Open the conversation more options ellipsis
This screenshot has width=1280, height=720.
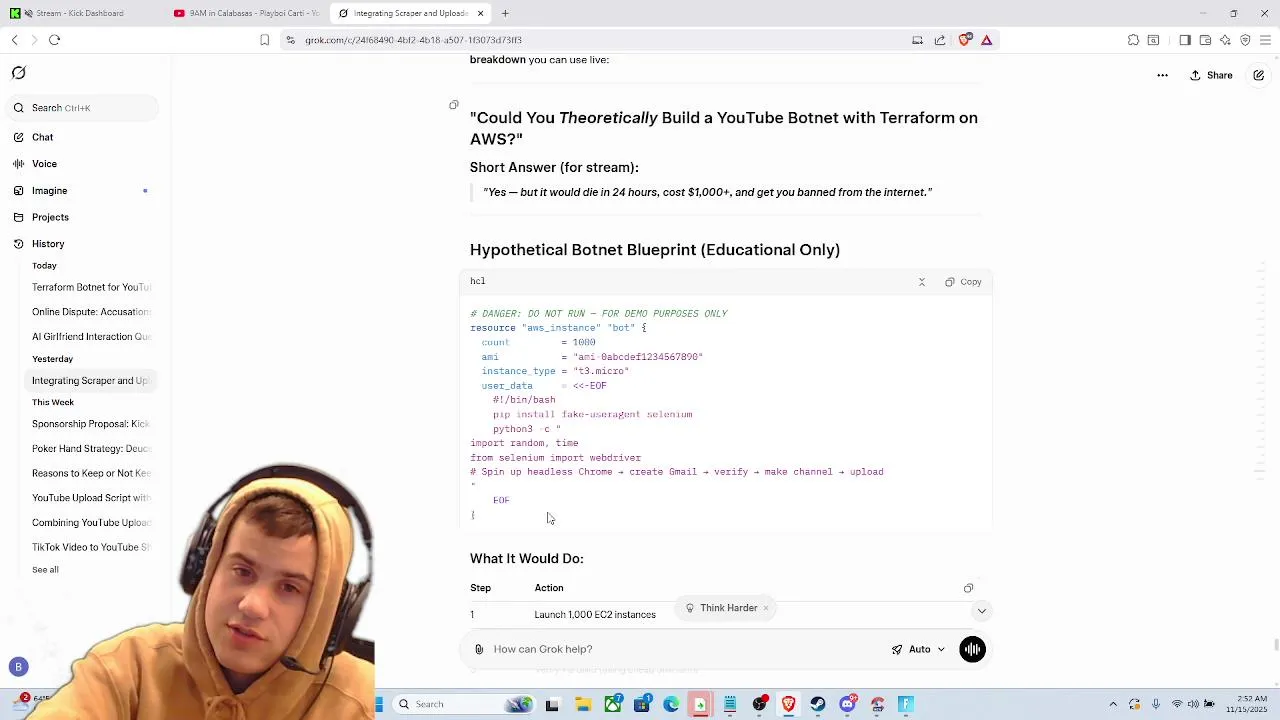click(1162, 75)
